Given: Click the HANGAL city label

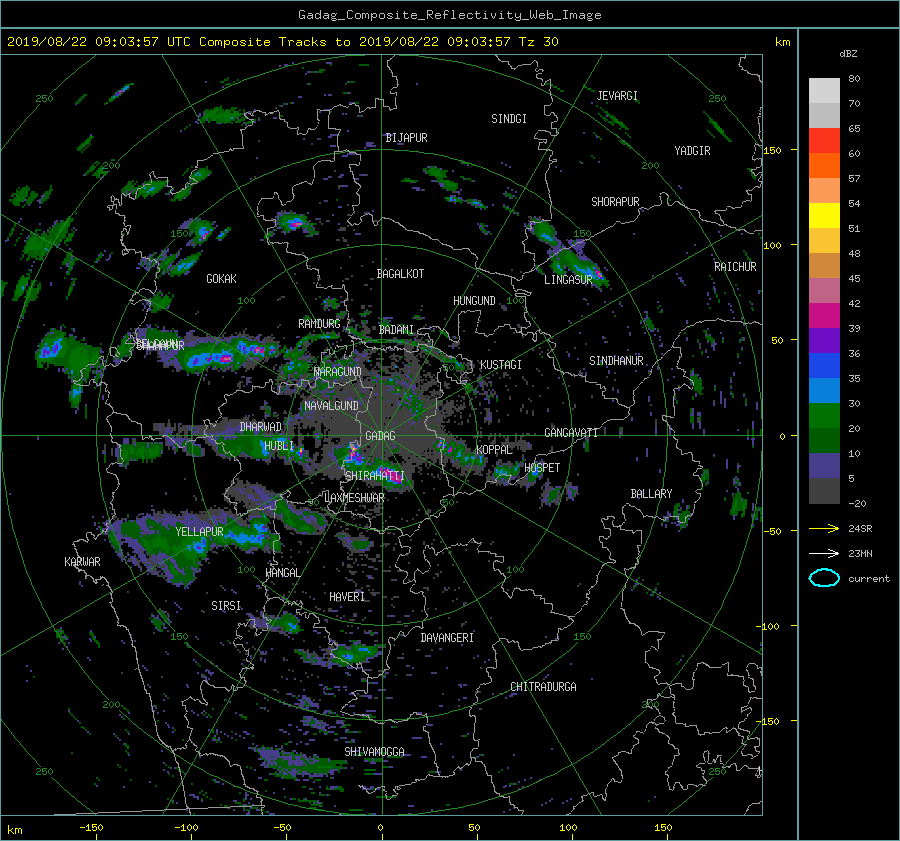Looking at the screenshot, I should (282, 572).
